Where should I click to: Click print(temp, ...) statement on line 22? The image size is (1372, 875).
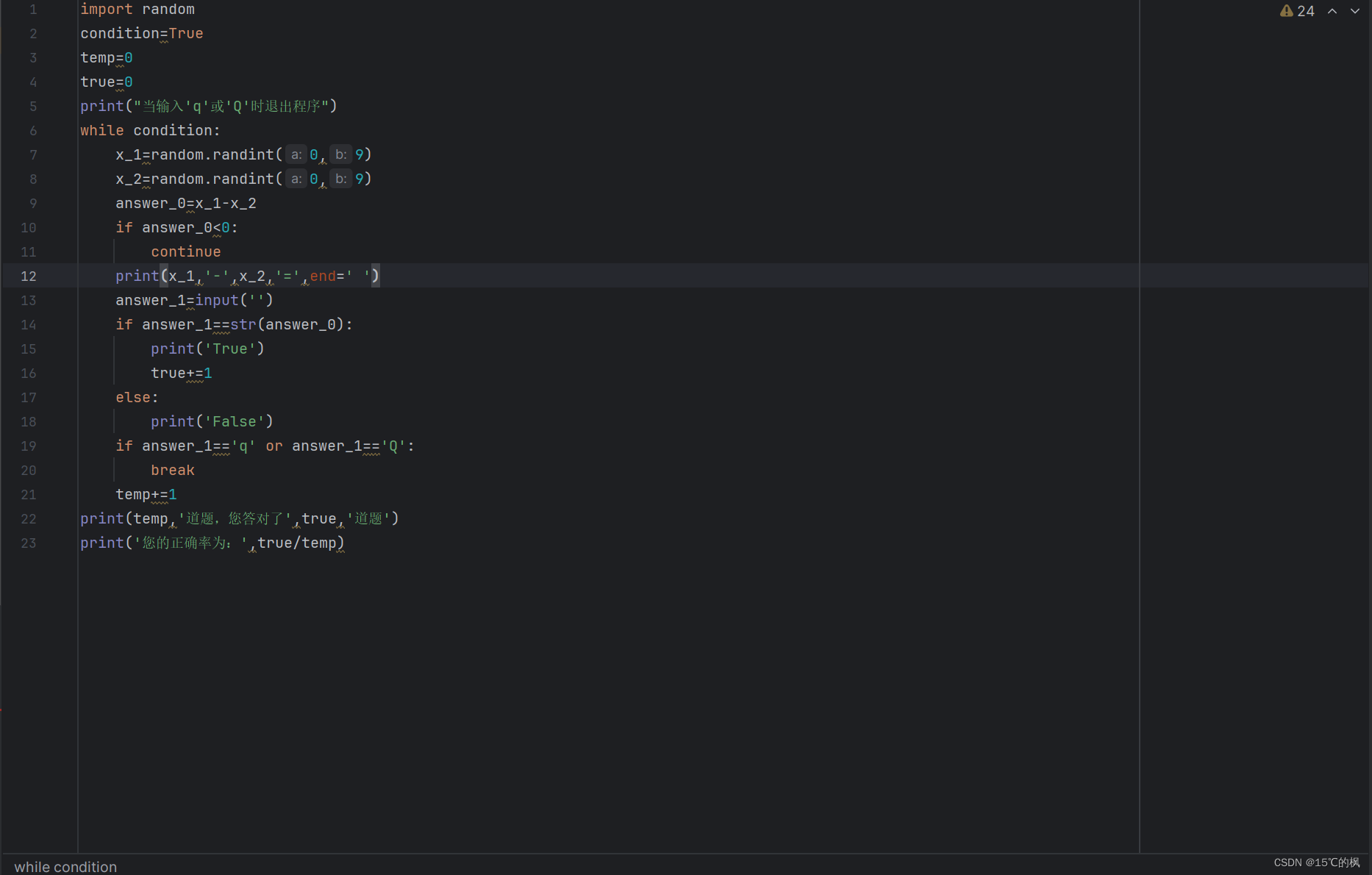pos(240,518)
